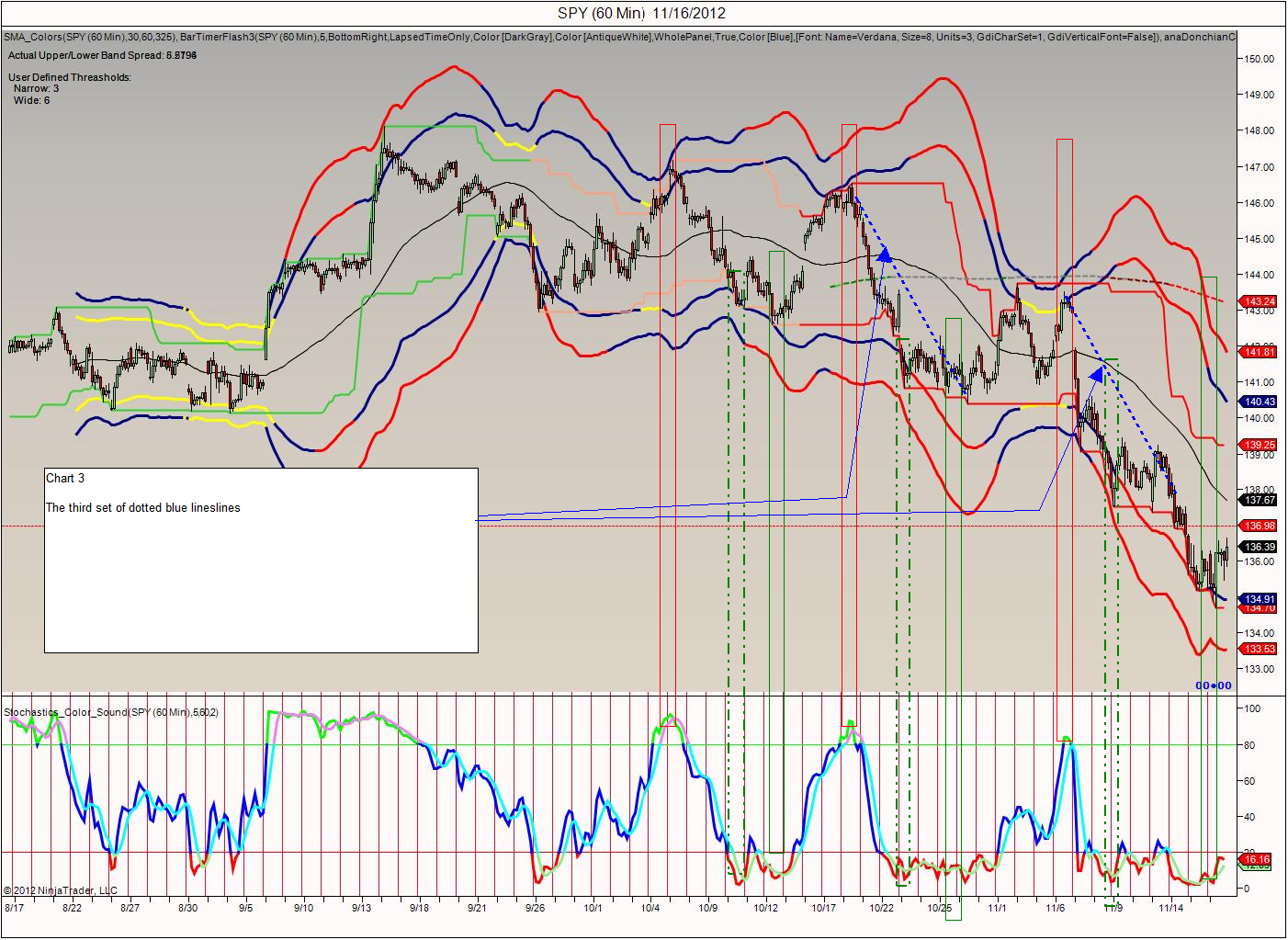This screenshot has width=1288, height=940.
Task: Click the red 136.98 price marker
Action: pyautogui.click(x=1259, y=526)
